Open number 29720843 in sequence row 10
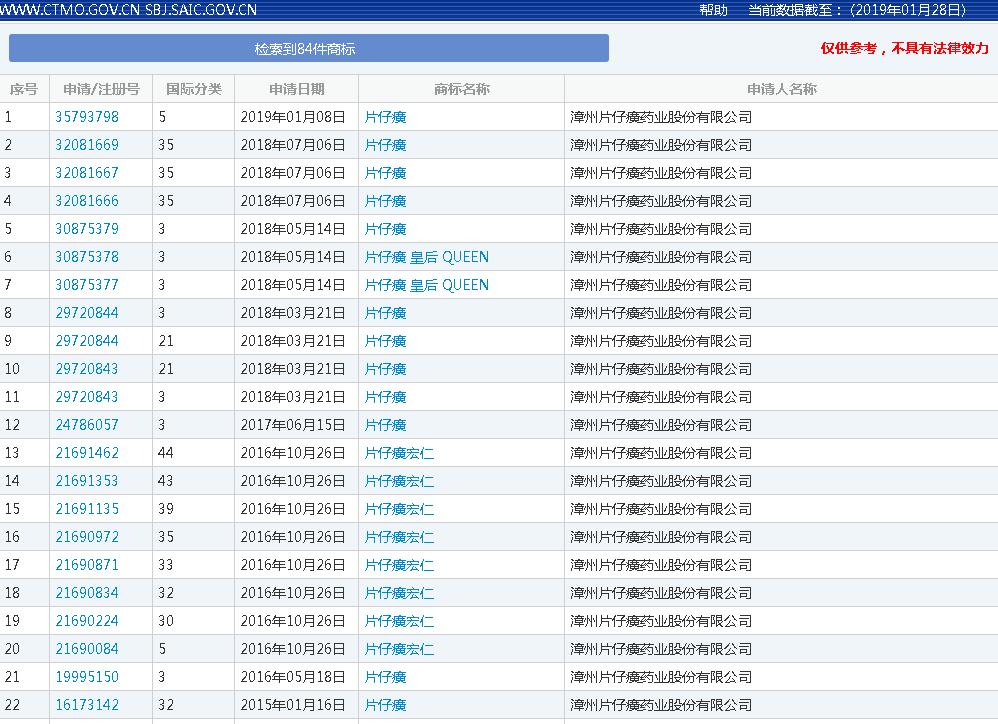The image size is (998, 724). pos(87,369)
